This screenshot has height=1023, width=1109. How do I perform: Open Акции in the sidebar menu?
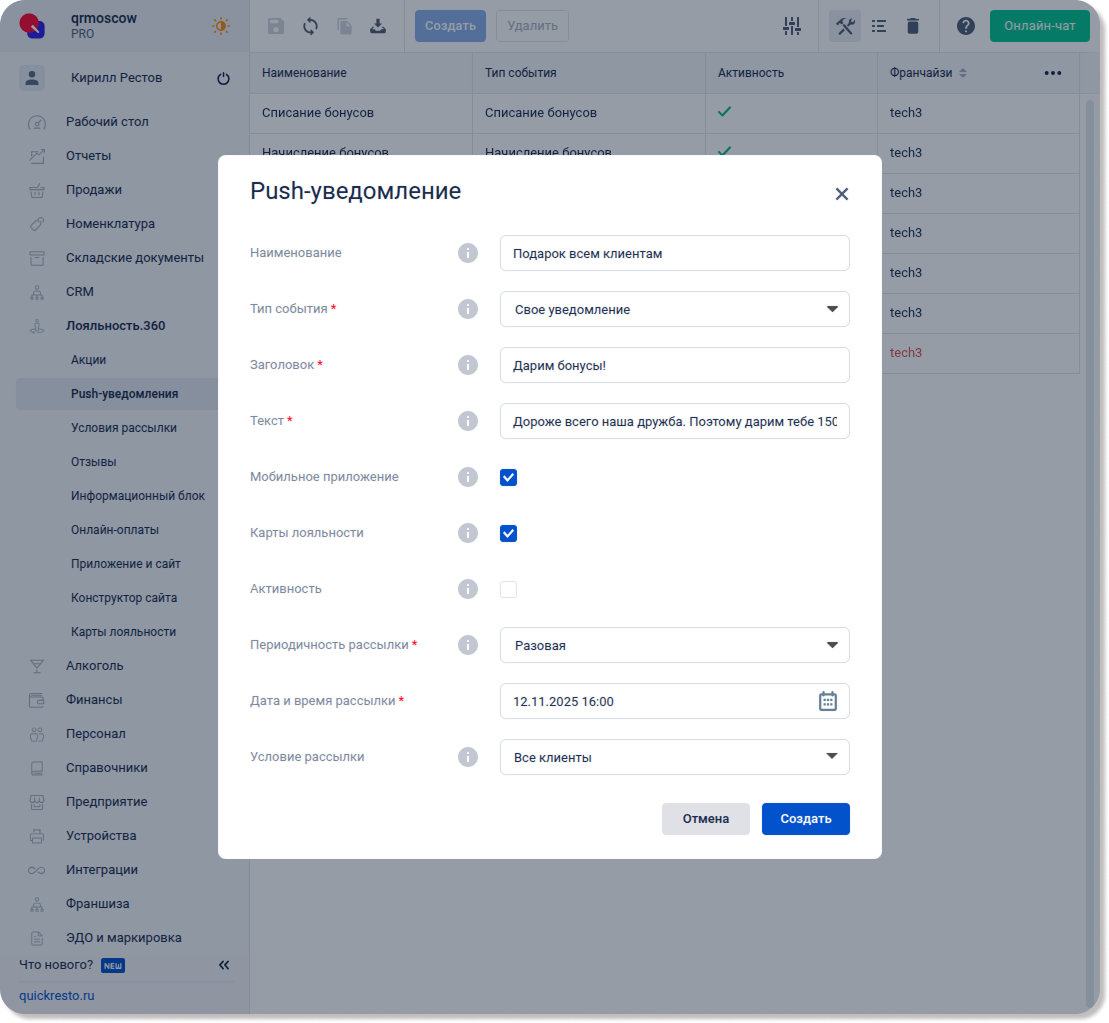click(88, 360)
